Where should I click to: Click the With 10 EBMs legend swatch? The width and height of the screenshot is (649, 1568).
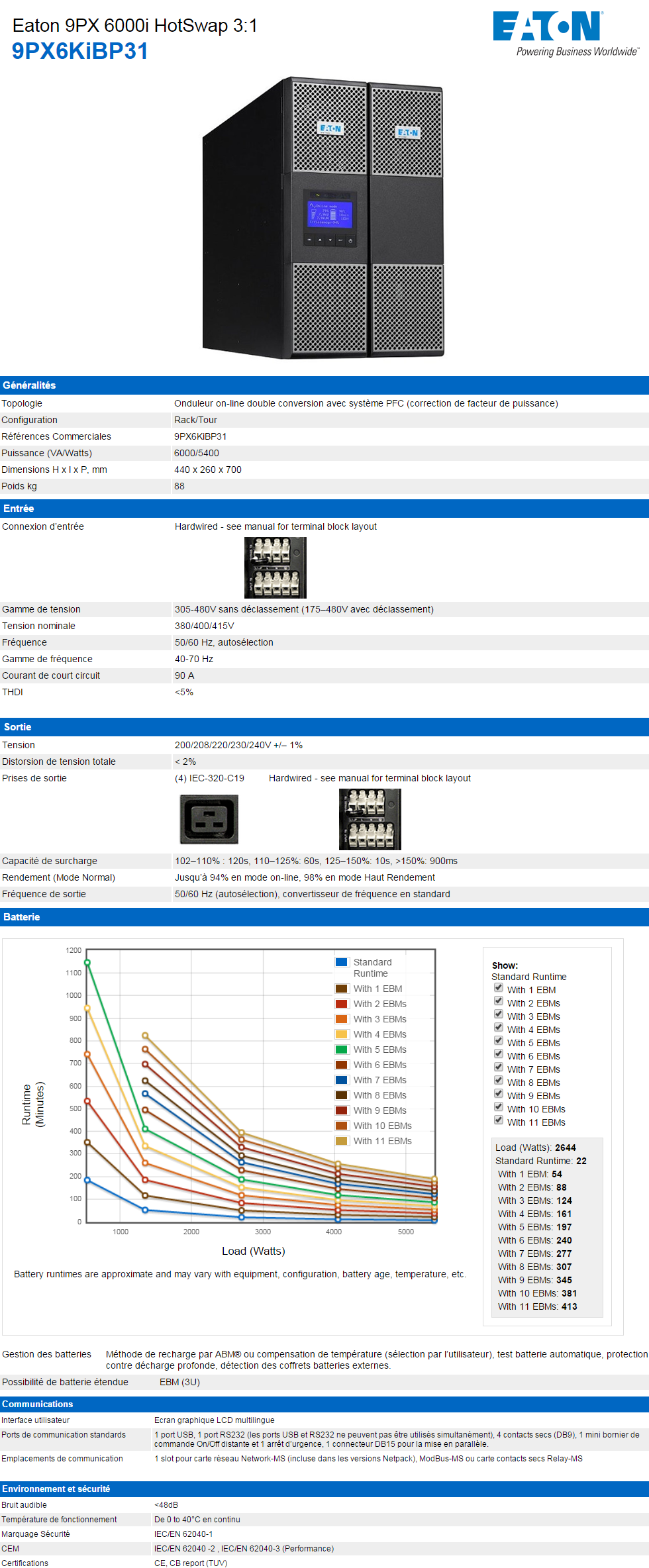pos(342,1126)
